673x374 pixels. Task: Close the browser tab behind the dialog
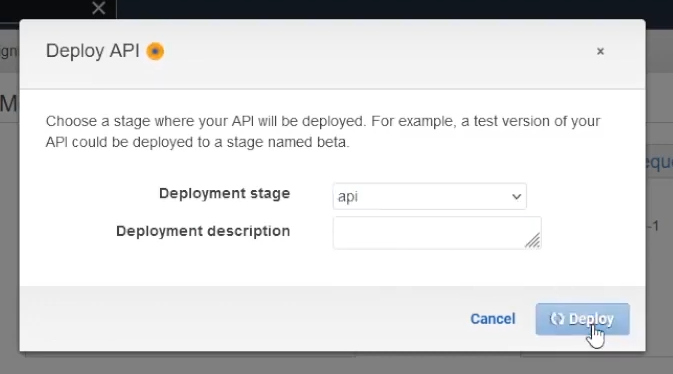coord(99,8)
